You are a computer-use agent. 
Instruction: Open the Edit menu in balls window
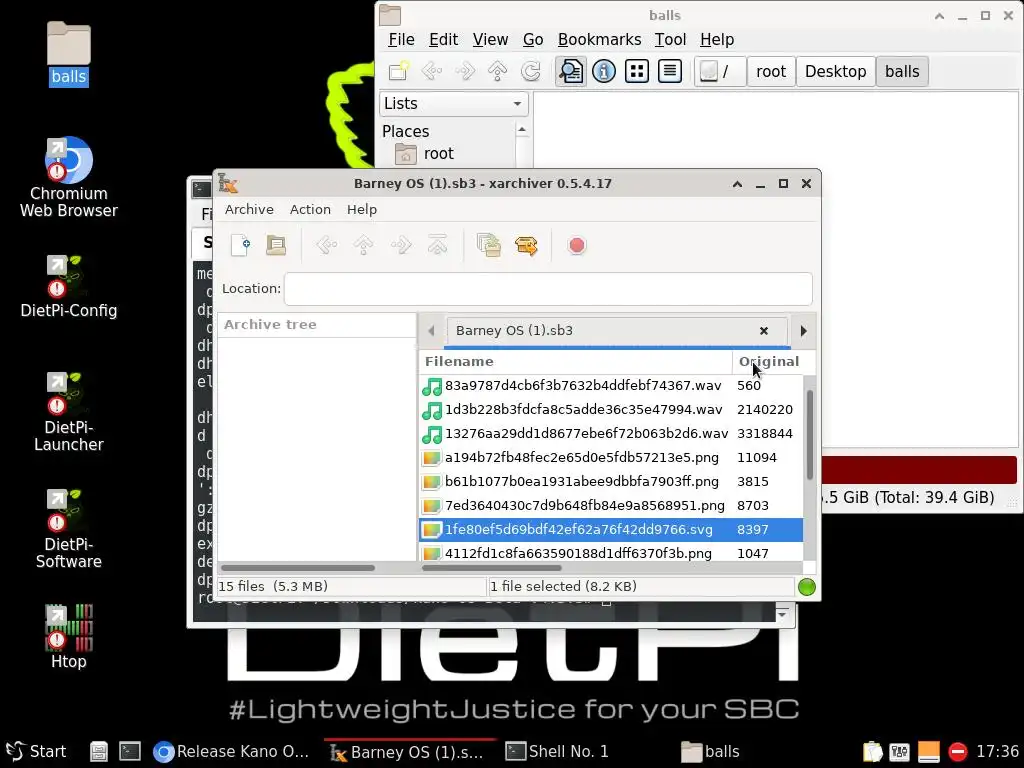pyautogui.click(x=443, y=40)
